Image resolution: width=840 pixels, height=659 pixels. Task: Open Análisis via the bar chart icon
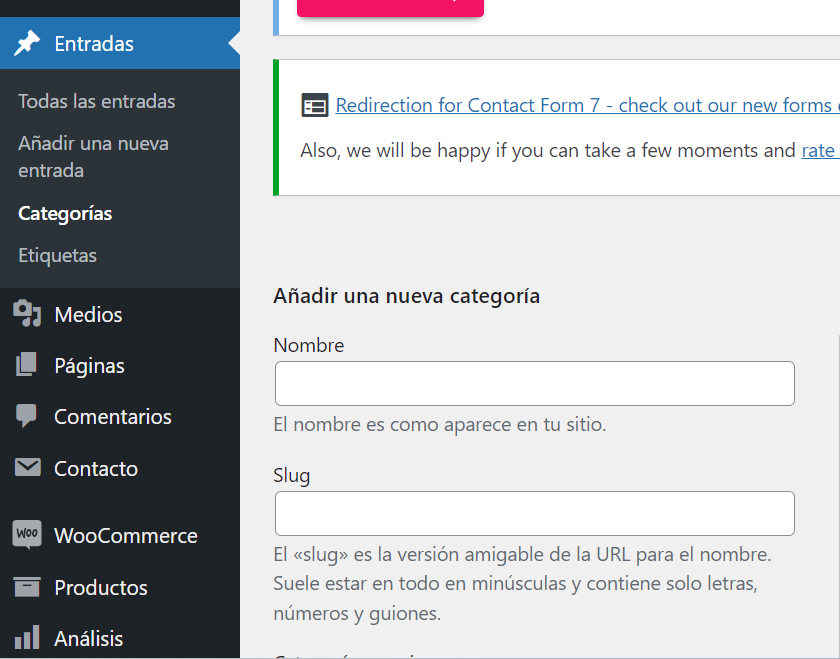tap(27, 638)
